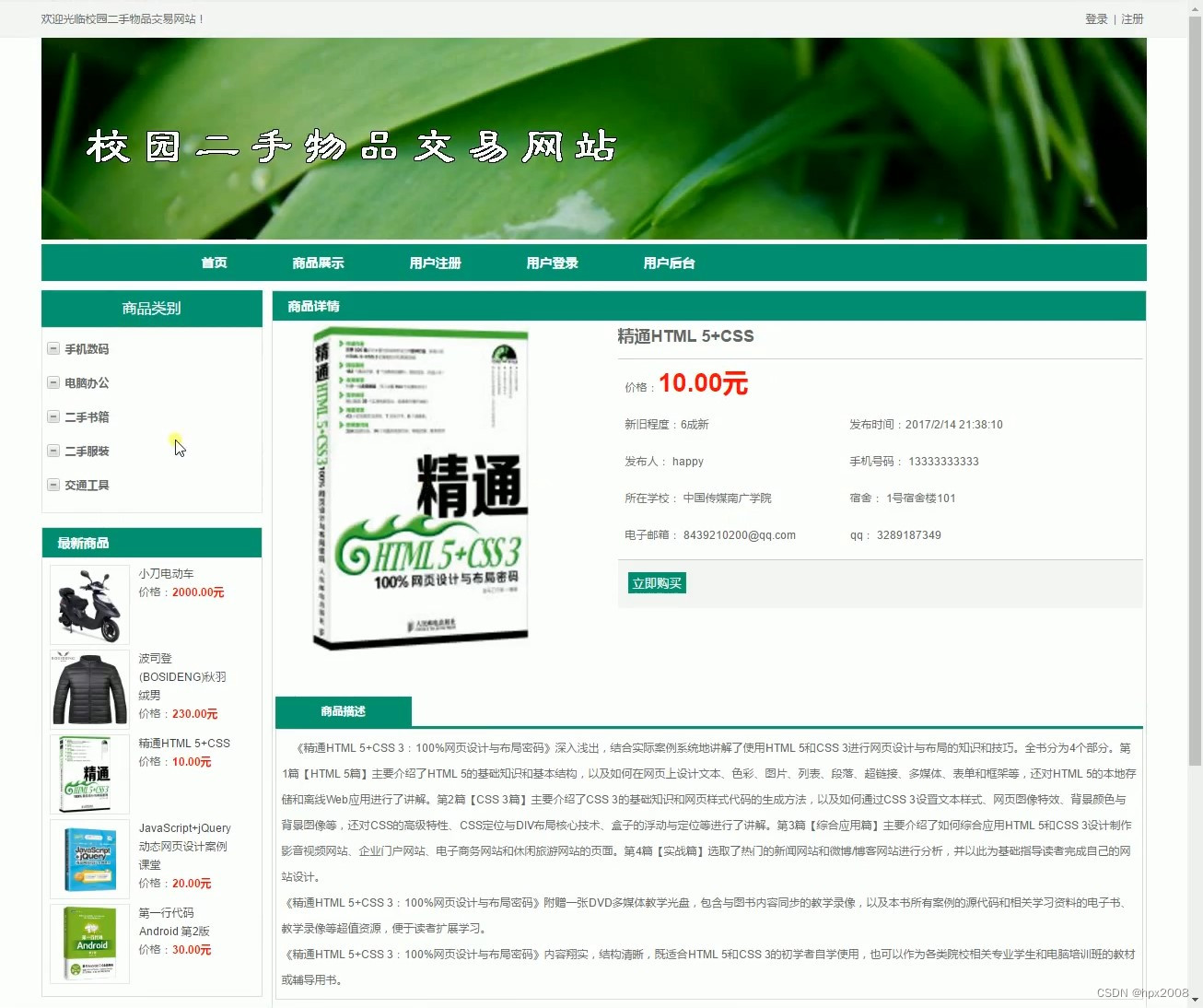Open the 二手书籍 category
The image size is (1203, 1008).
pyautogui.click(x=87, y=417)
